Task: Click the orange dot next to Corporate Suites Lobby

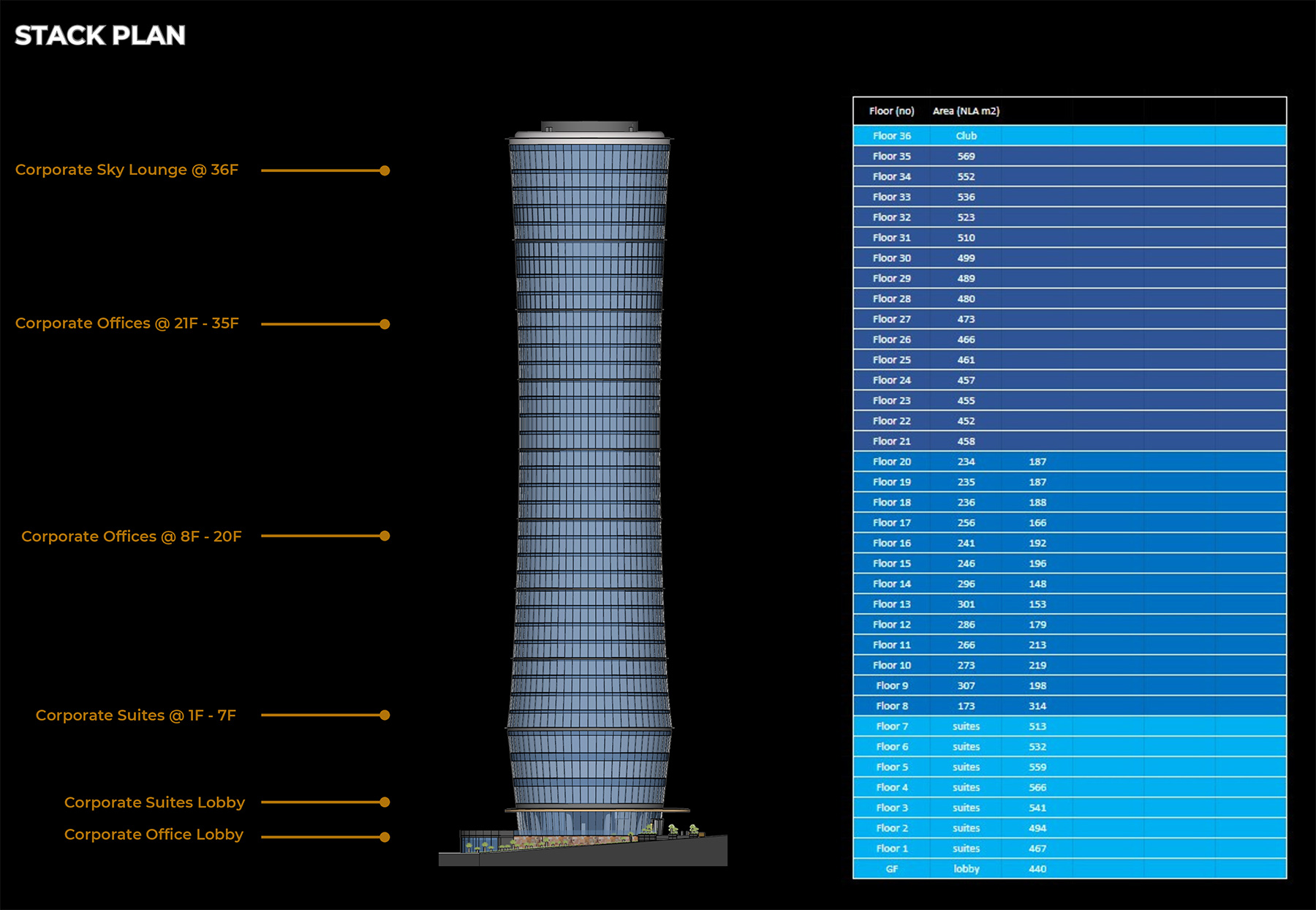Action: click(x=385, y=802)
